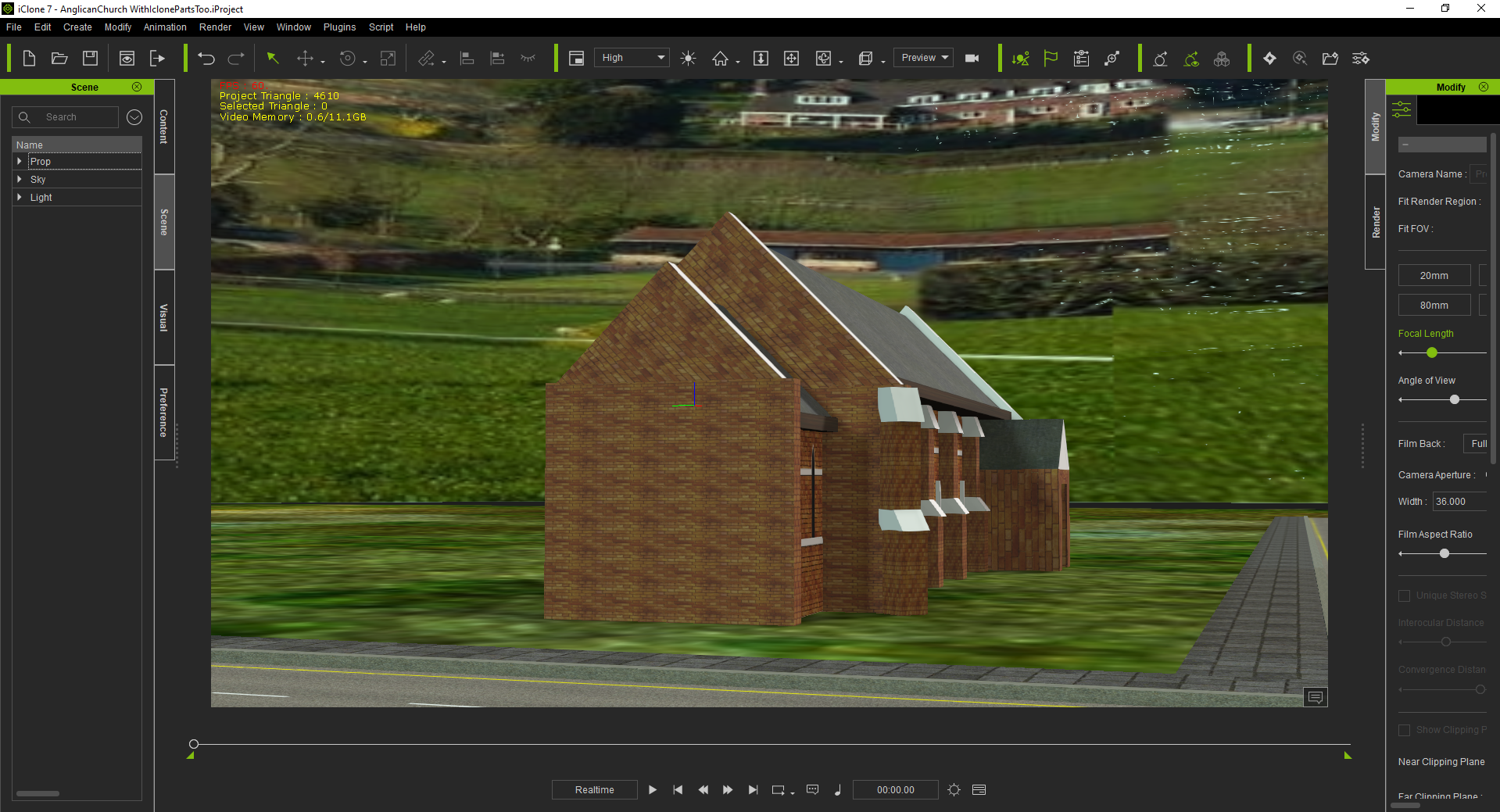Open the Scene search filter dropdown circle
1500x812 pixels.
pyautogui.click(x=134, y=117)
